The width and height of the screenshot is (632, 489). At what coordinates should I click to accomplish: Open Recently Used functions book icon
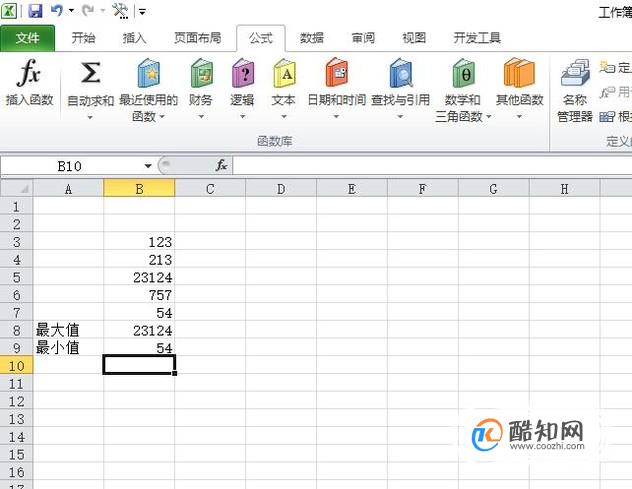(148, 73)
